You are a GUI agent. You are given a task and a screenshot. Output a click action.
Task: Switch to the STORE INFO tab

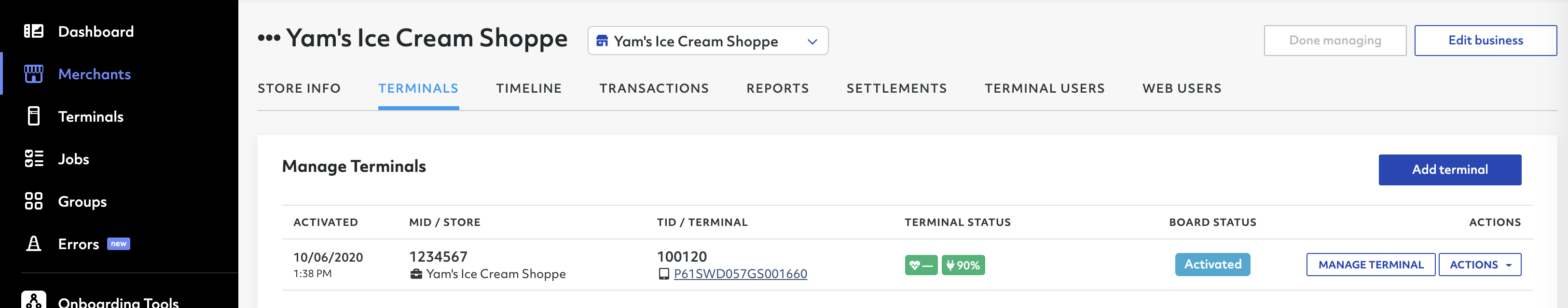coord(299,88)
